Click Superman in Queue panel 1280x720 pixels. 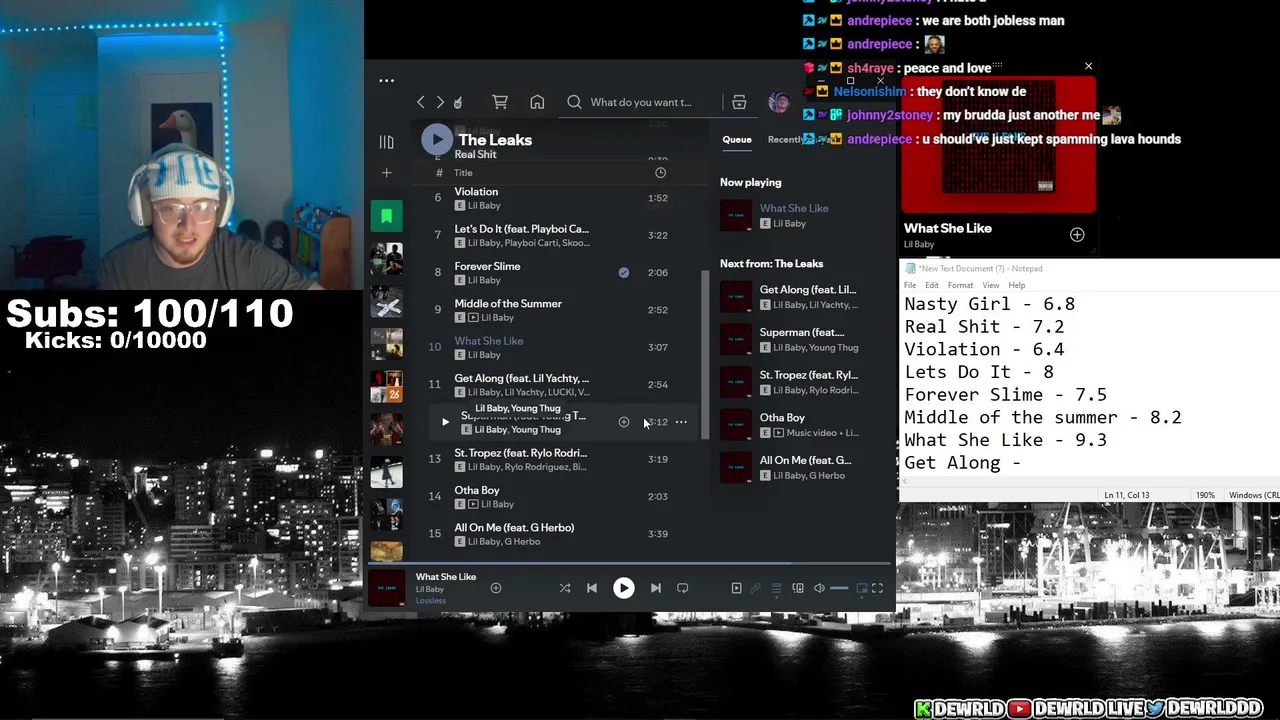tap(802, 339)
